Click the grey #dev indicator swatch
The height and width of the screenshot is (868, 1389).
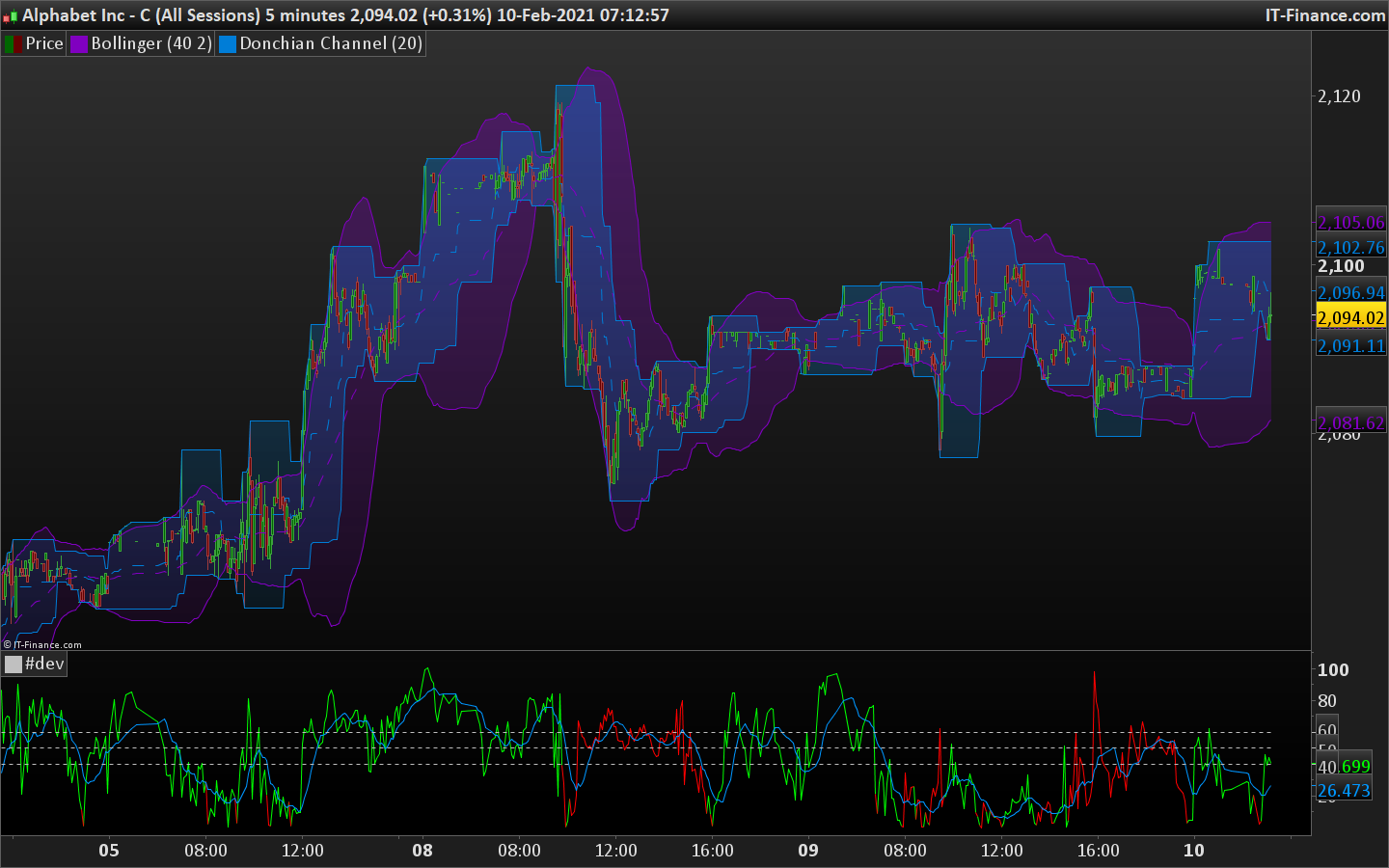tap(14, 665)
